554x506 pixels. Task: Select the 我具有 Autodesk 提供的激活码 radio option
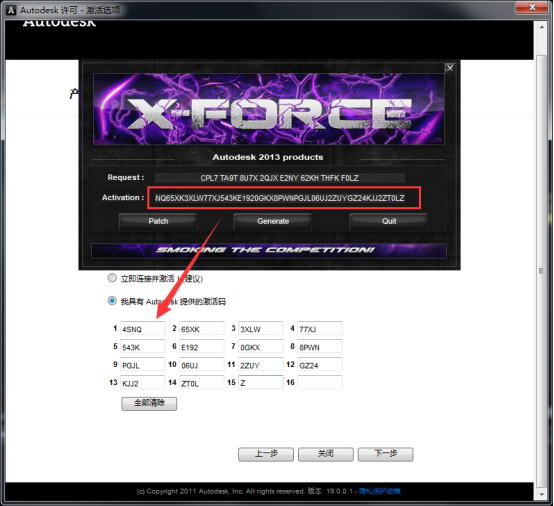(112, 301)
